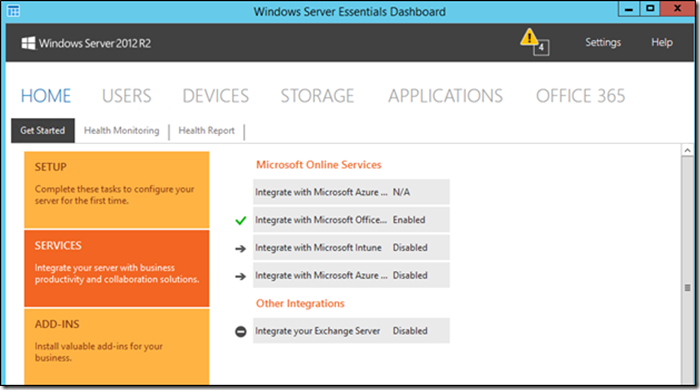Image resolution: width=700 pixels, height=390 pixels.
Task: Click the blocked circle icon beside Exchange Server
Action: click(x=241, y=332)
